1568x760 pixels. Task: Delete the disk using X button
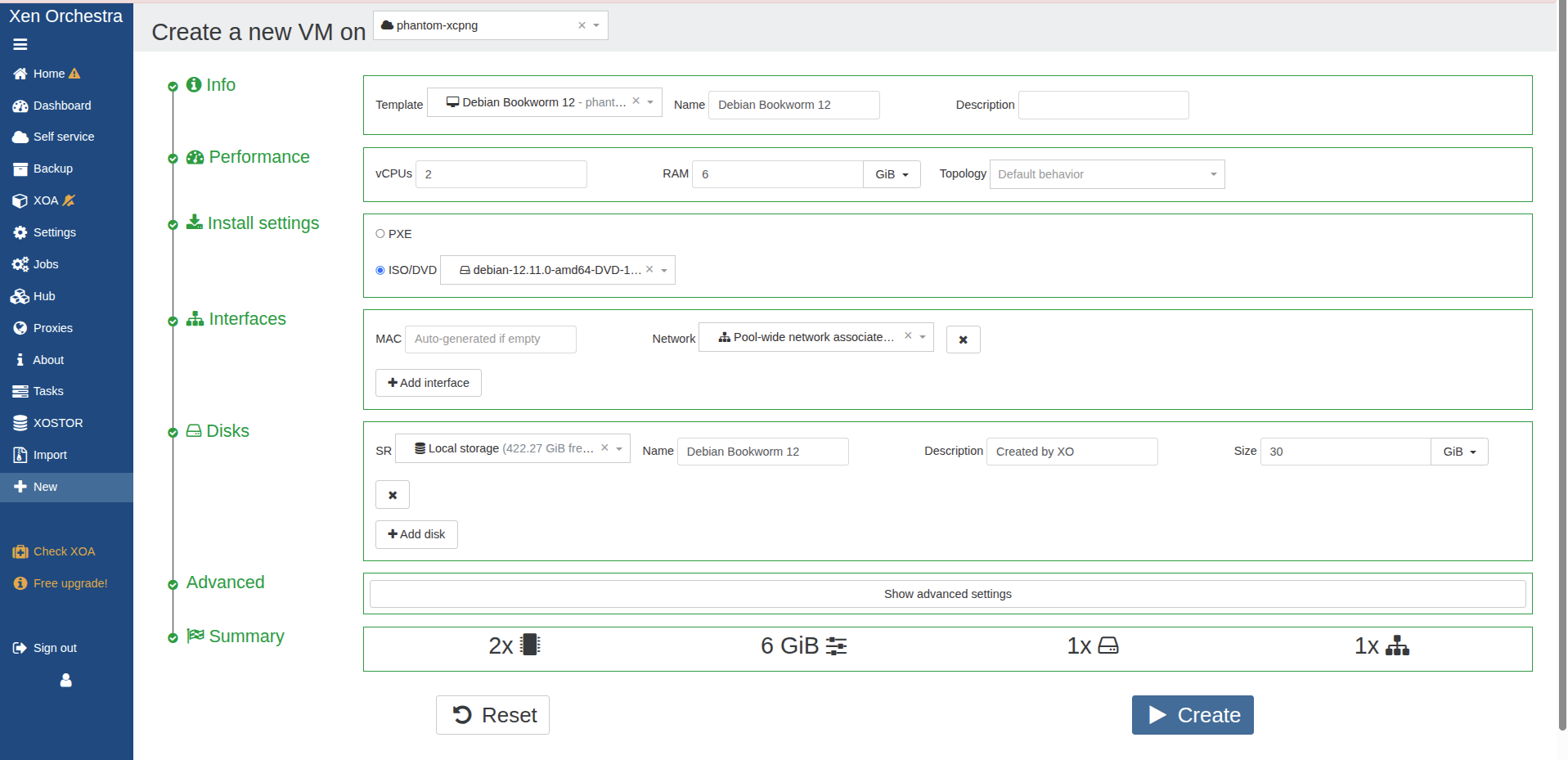click(393, 495)
